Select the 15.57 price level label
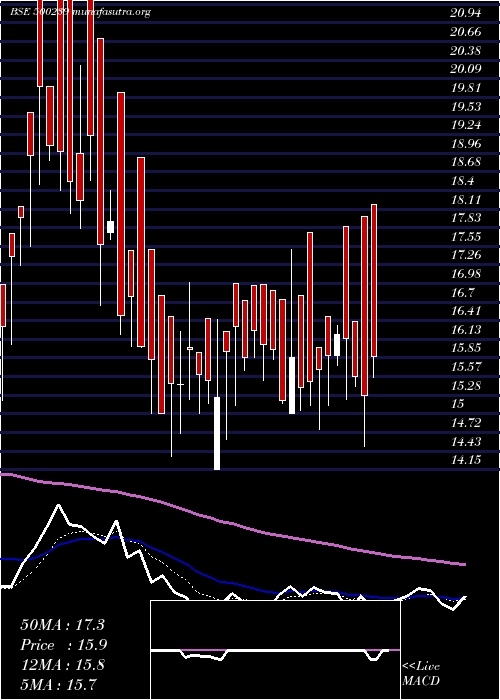500x700 pixels. pos(466,366)
